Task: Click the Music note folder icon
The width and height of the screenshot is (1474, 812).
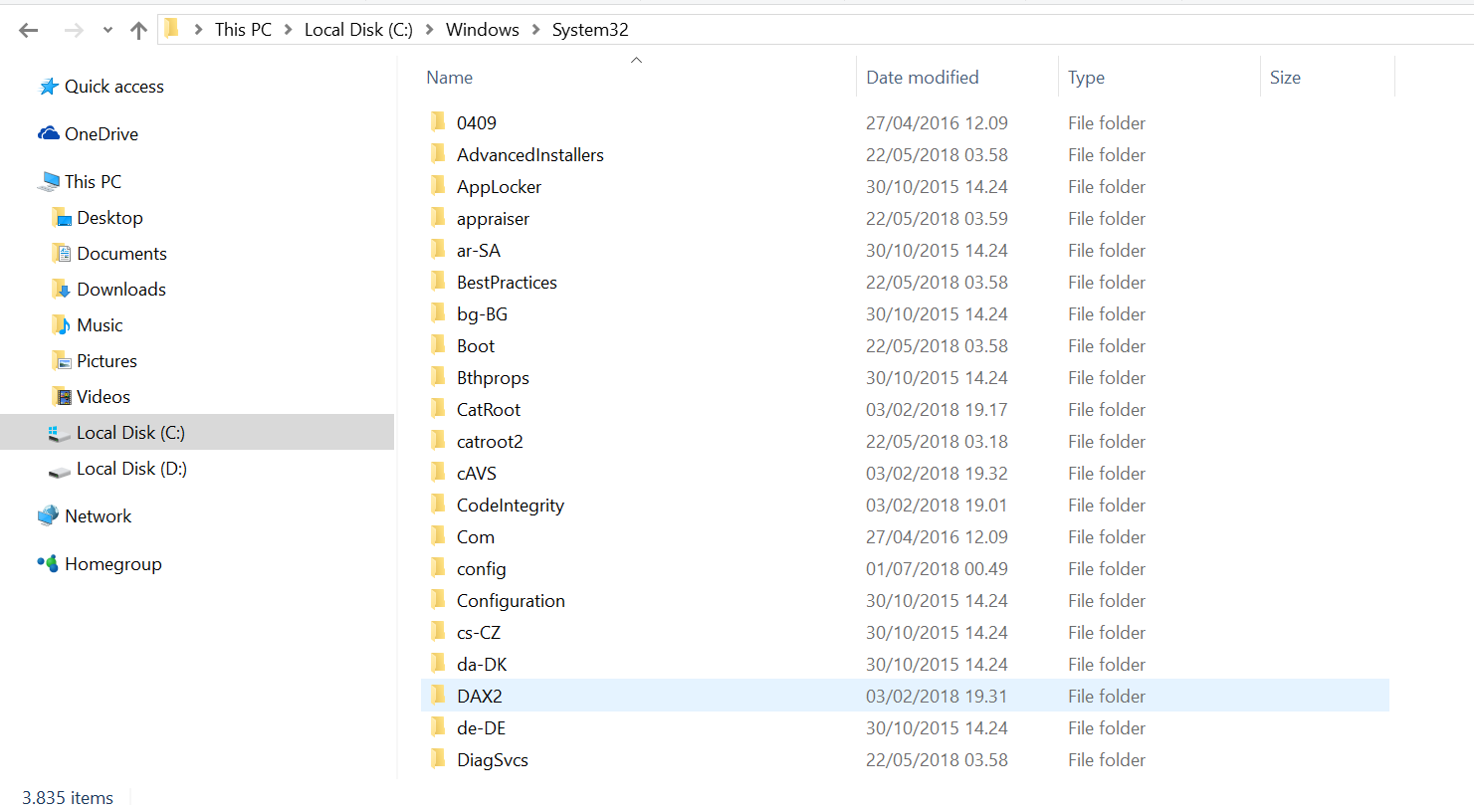Action: (x=62, y=325)
